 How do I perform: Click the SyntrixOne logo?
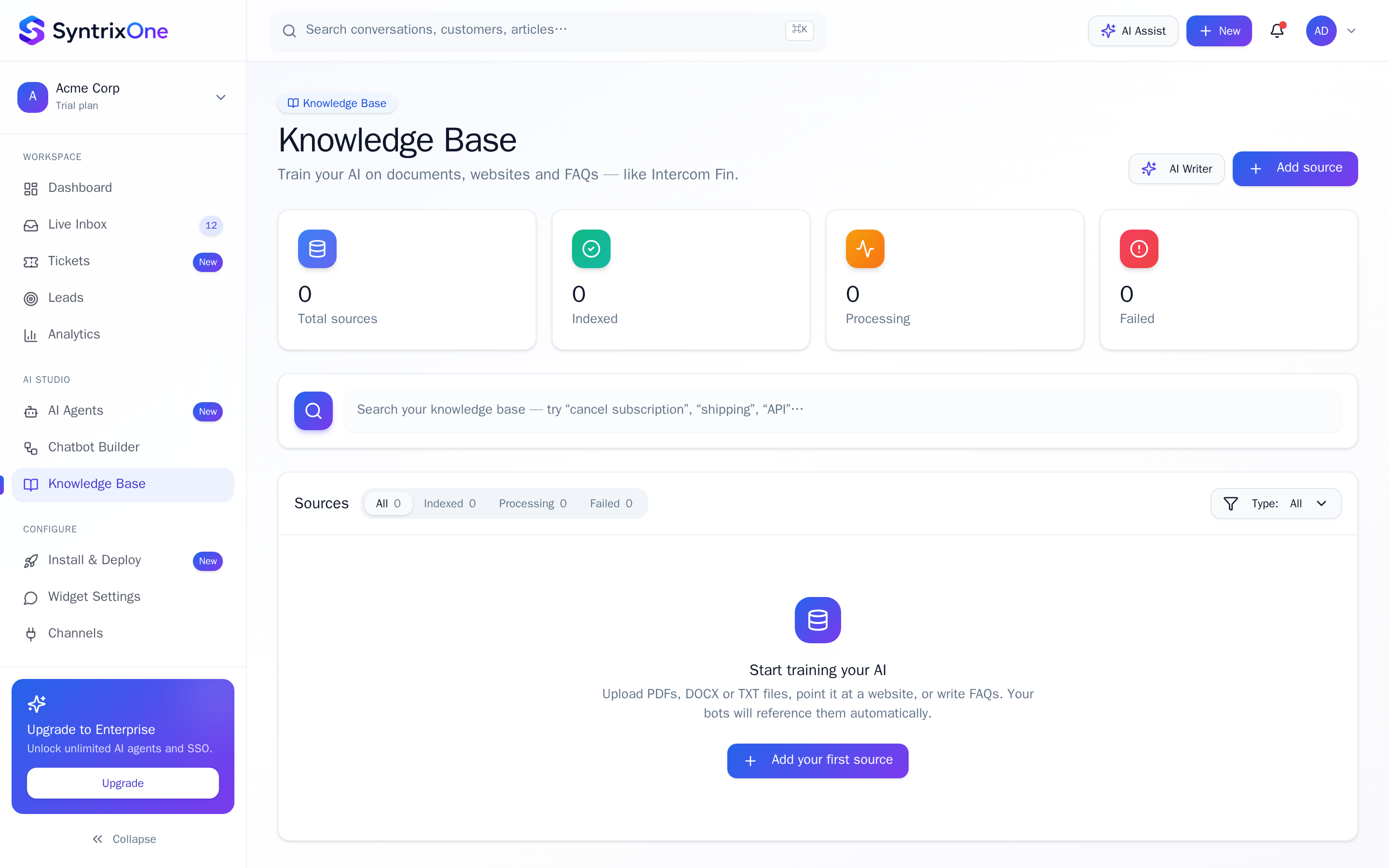(x=93, y=30)
